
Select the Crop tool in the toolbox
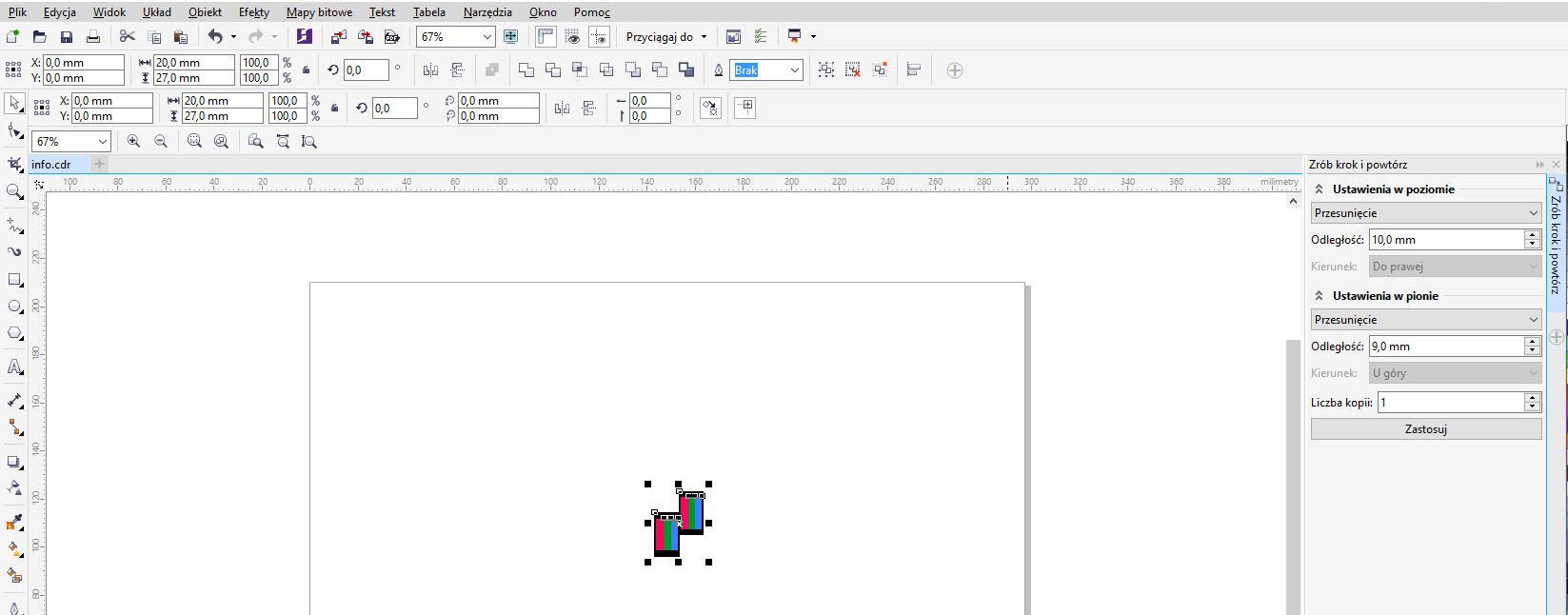(x=14, y=165)
